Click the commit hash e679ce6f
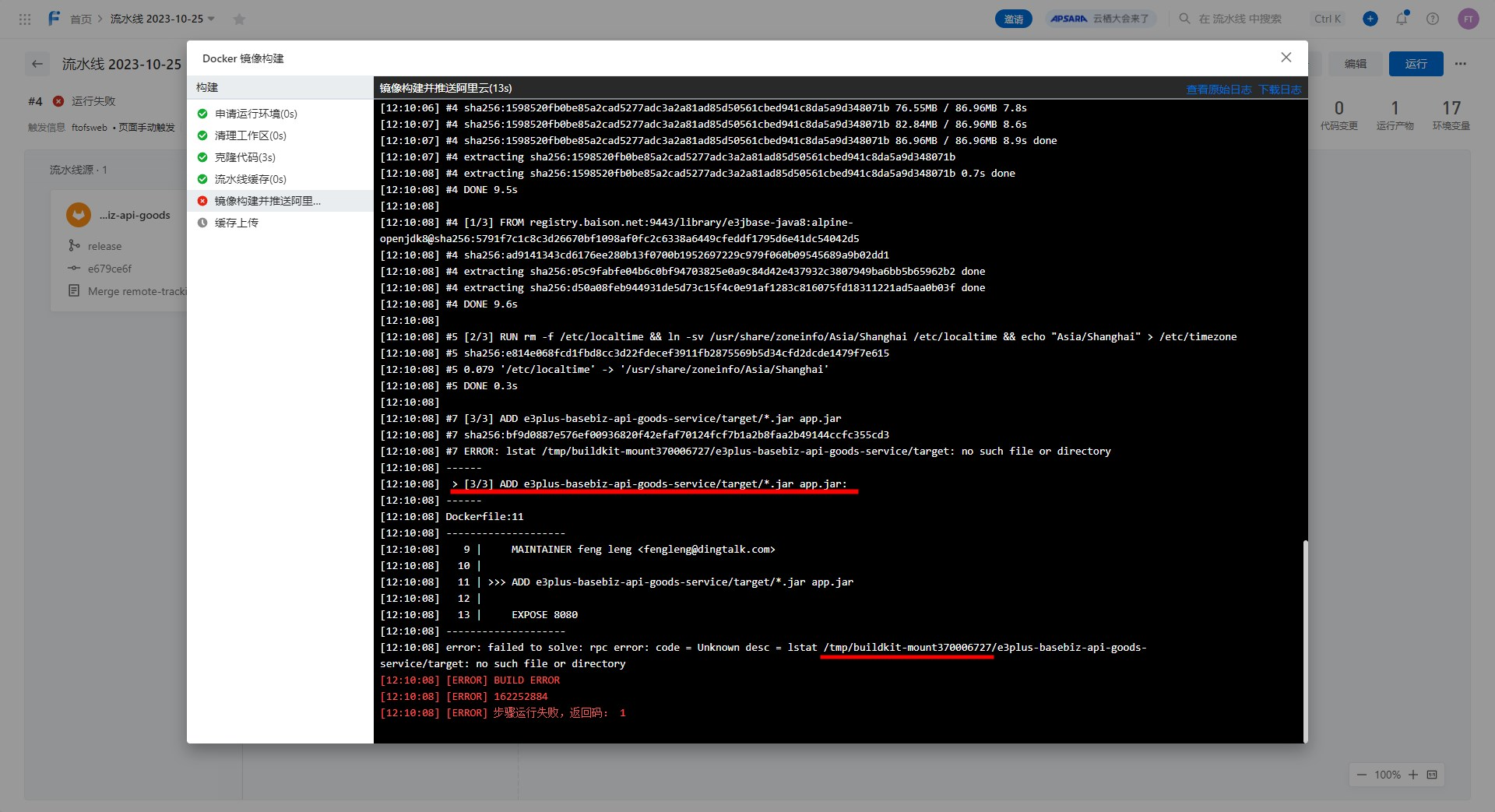Viewport: 1495px width, 812px height. (x=110, y=269)
